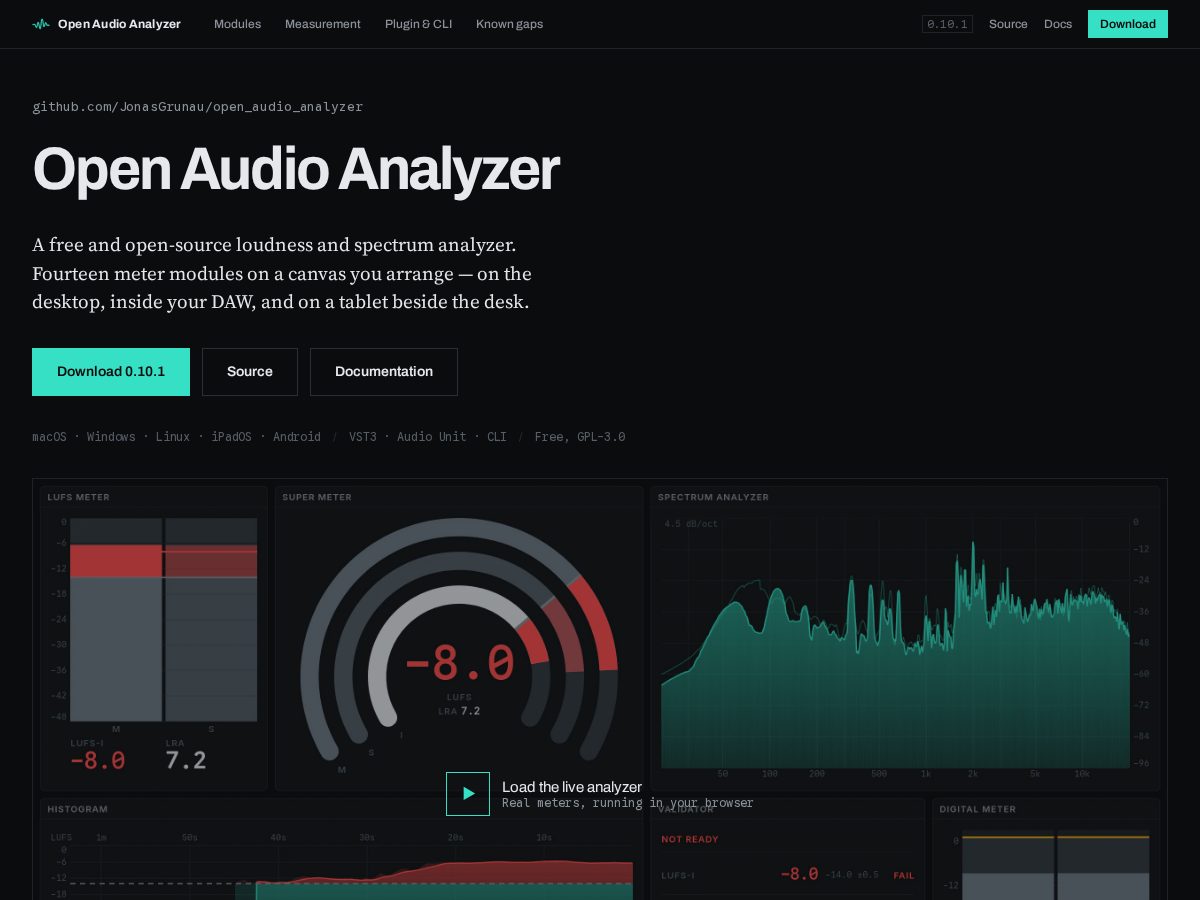Click the 0.10.1 version badge
The height and width of the screenshot is (900, 1200).
point(947,24)
